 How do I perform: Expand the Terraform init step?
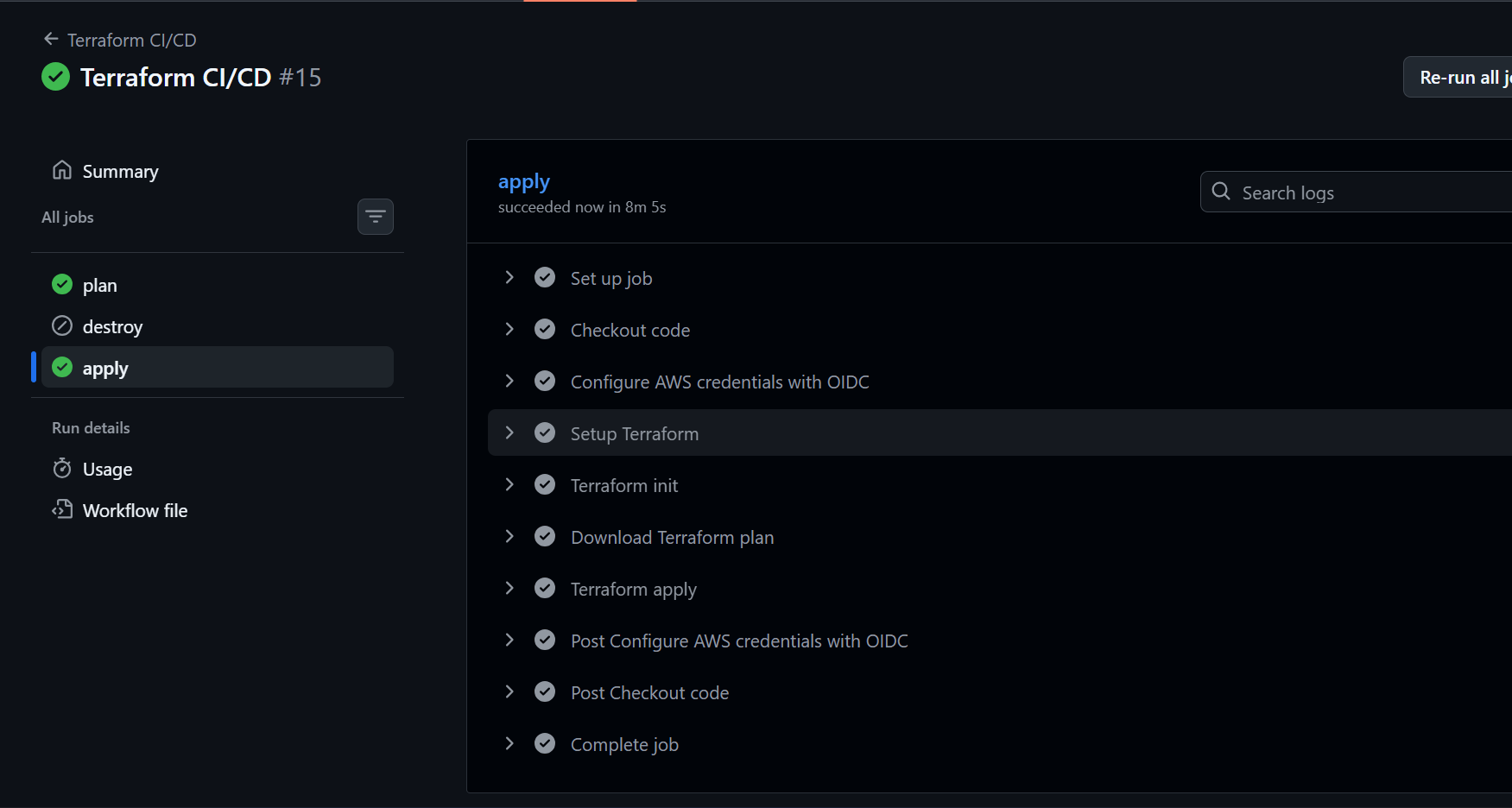pos(509,484)
